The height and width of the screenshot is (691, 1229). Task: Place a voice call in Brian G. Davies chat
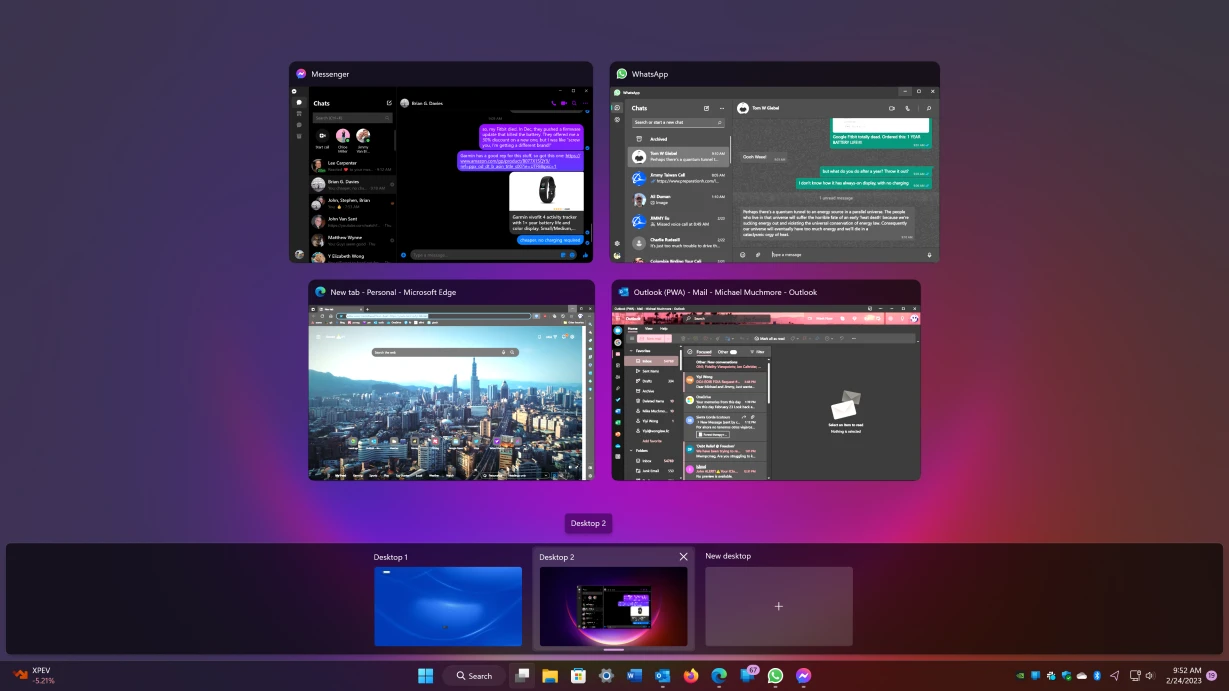click(555, 103)
